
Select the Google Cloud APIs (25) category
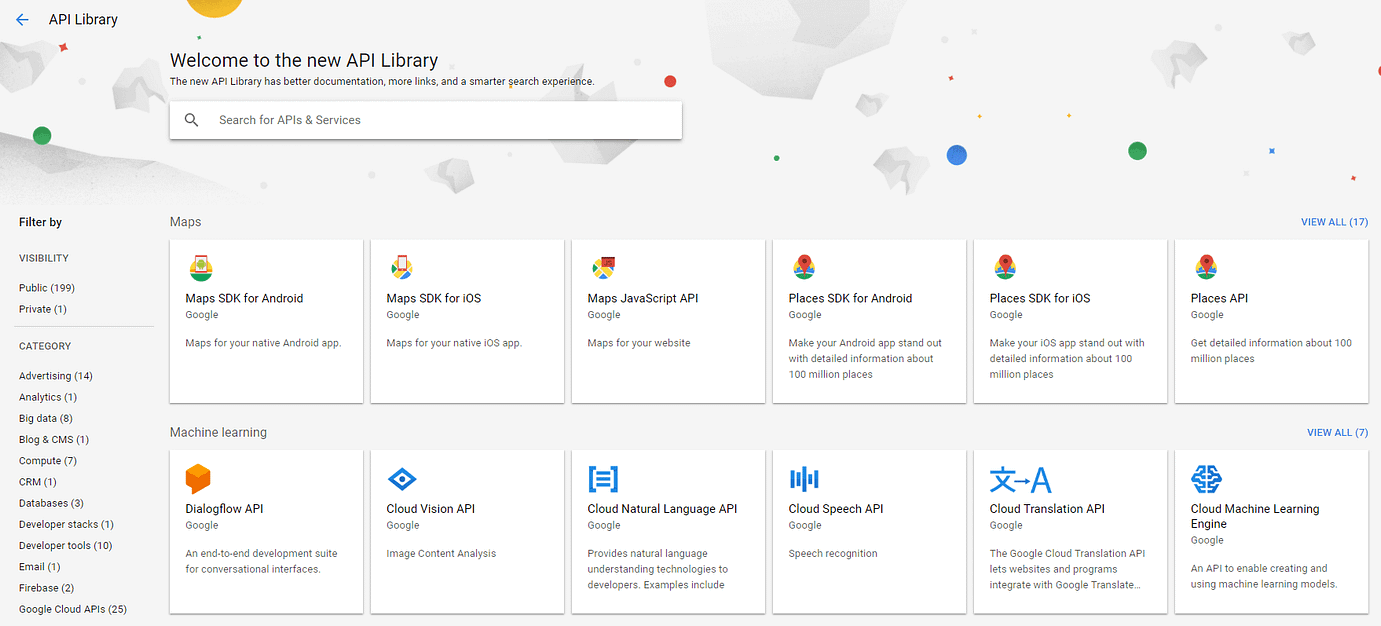click(73, 609)
